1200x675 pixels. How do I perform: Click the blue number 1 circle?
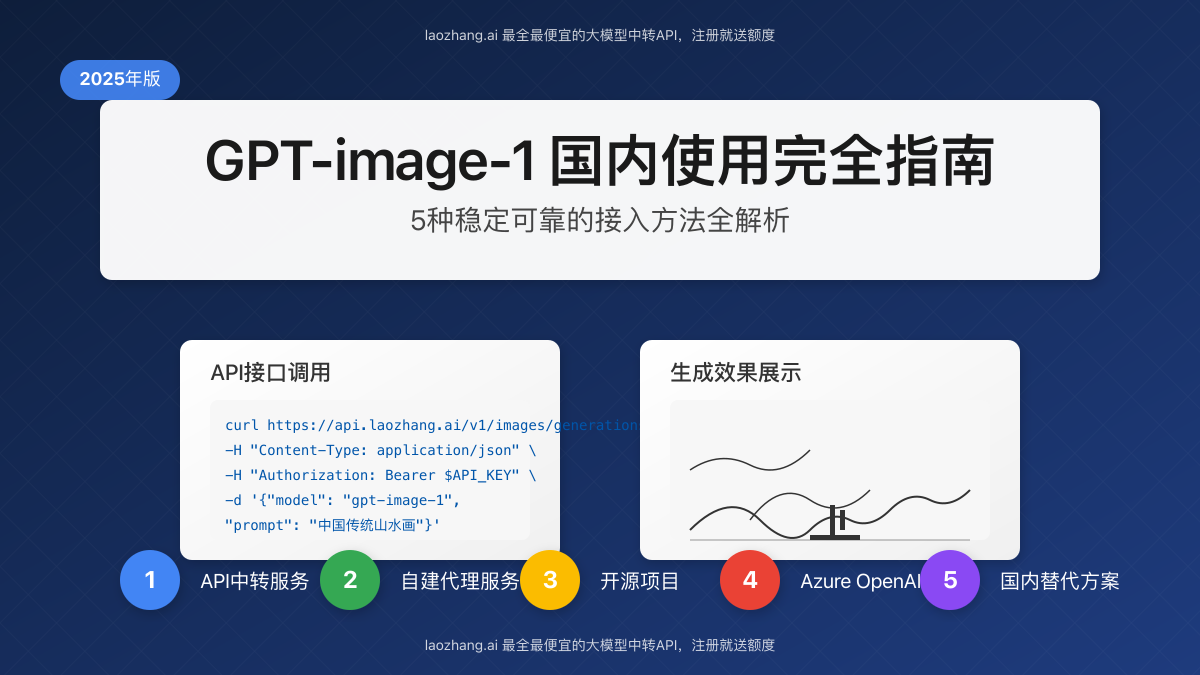[150, 580]
